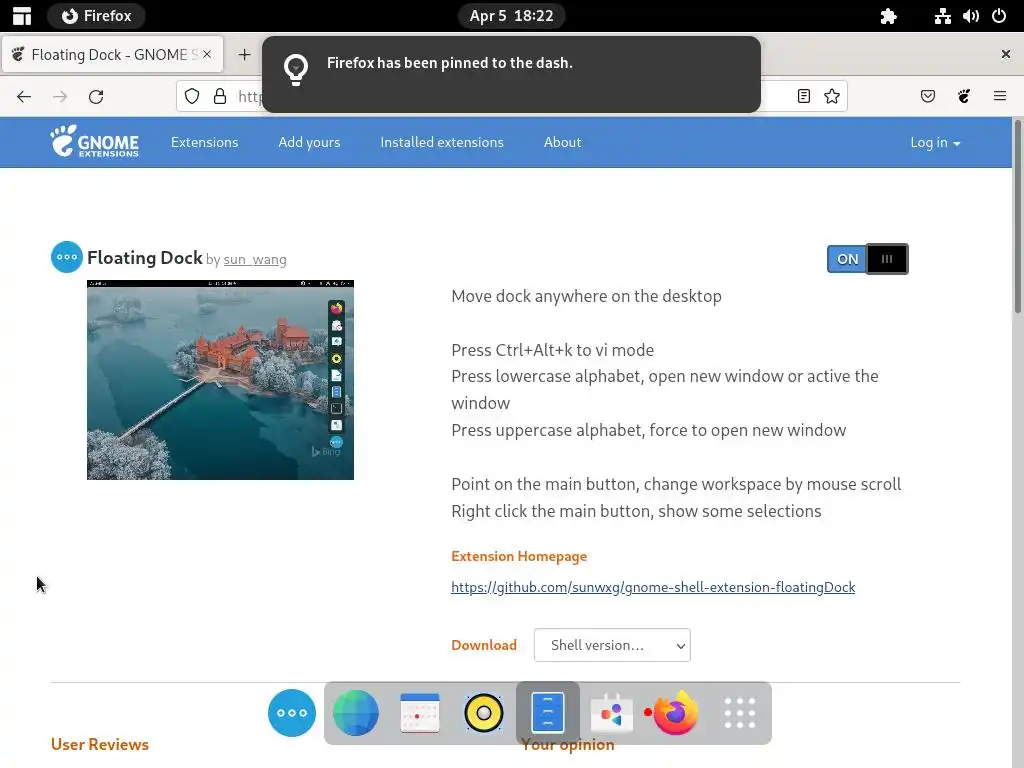Show the applications grid from dock
The image size is (1024, 768).
[x=740, y=713]
